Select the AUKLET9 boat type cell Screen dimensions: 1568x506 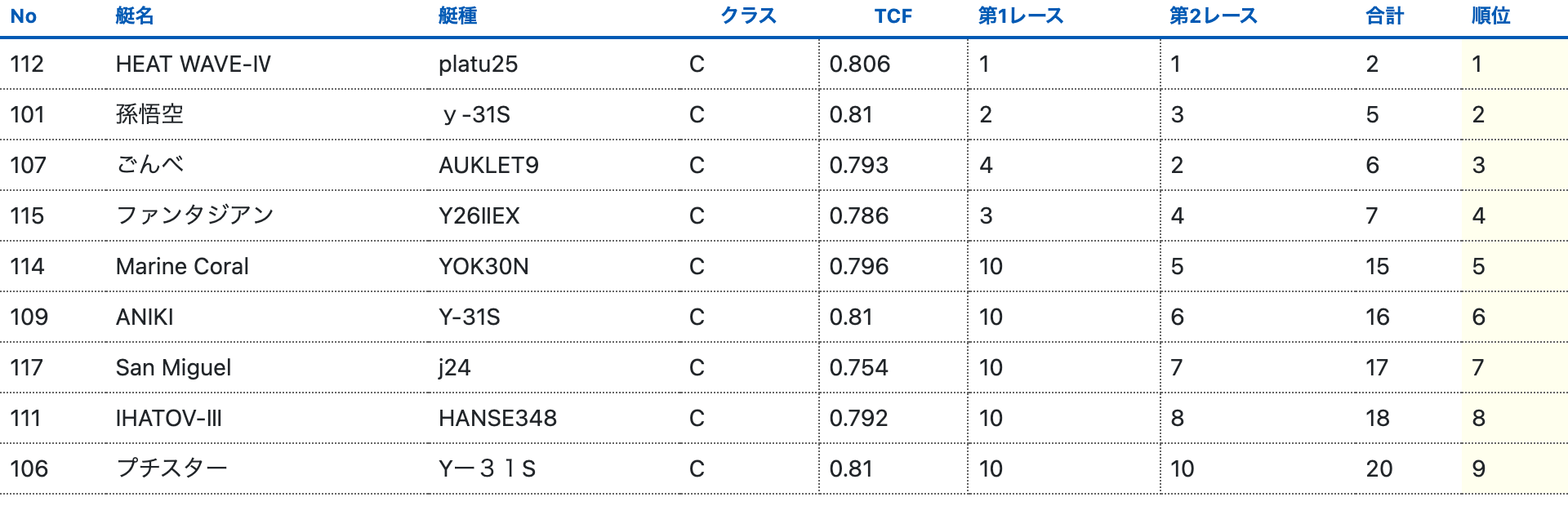tap(488, 166)
